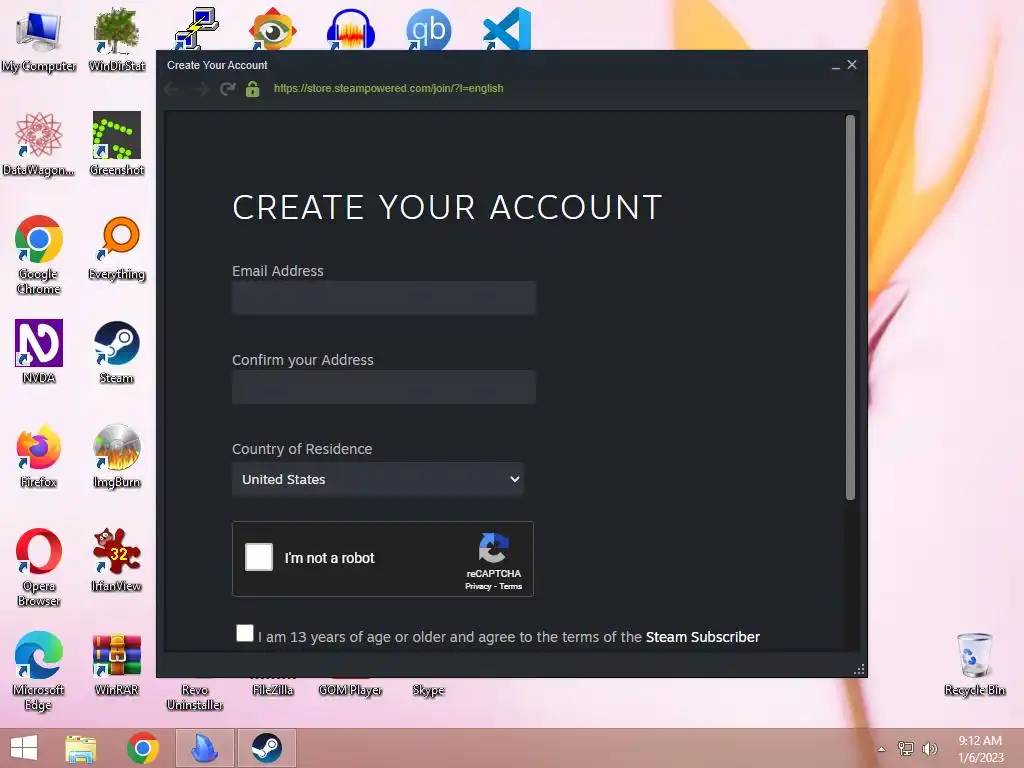Select the IrfanView desktop icon
The width and height of the screenshot is (1024, 768).
point(116,560)
